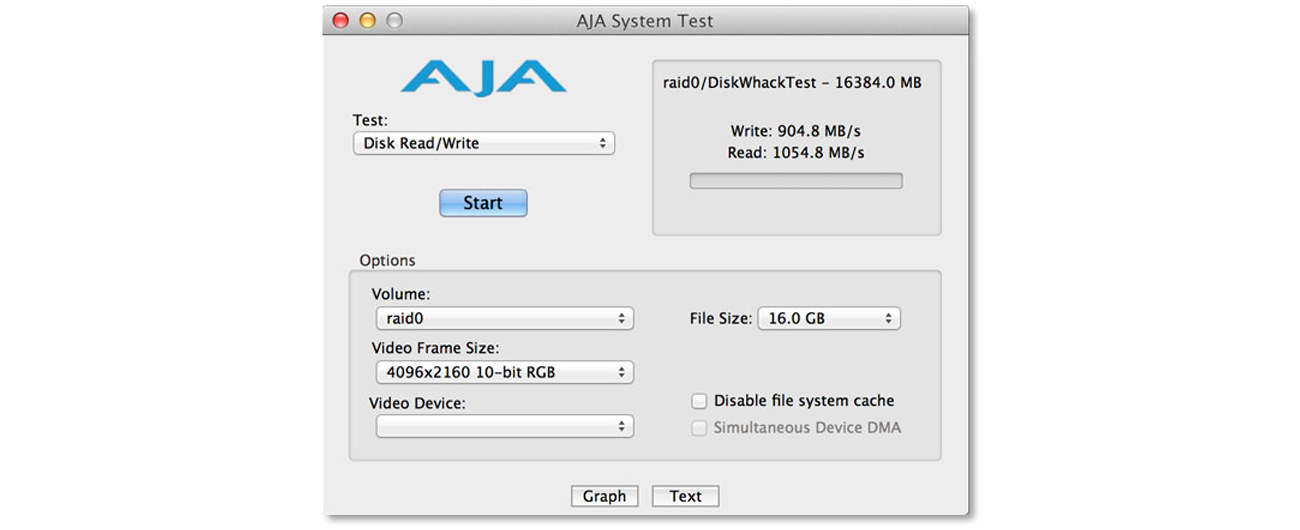Minimize the AJA System Test window
Image resolution: width=1300 pixels, height=530 pixels.
(x=367, y=20)
